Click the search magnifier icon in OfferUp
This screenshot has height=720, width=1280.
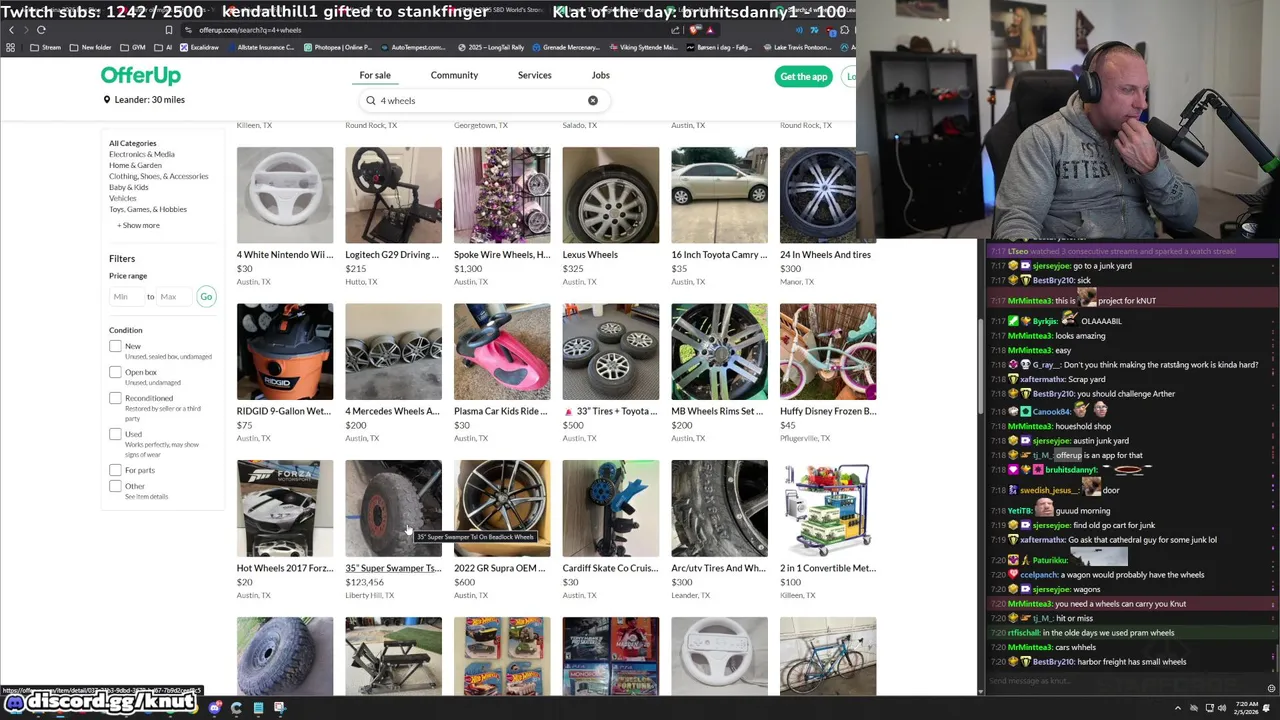[x=371, y=100]
